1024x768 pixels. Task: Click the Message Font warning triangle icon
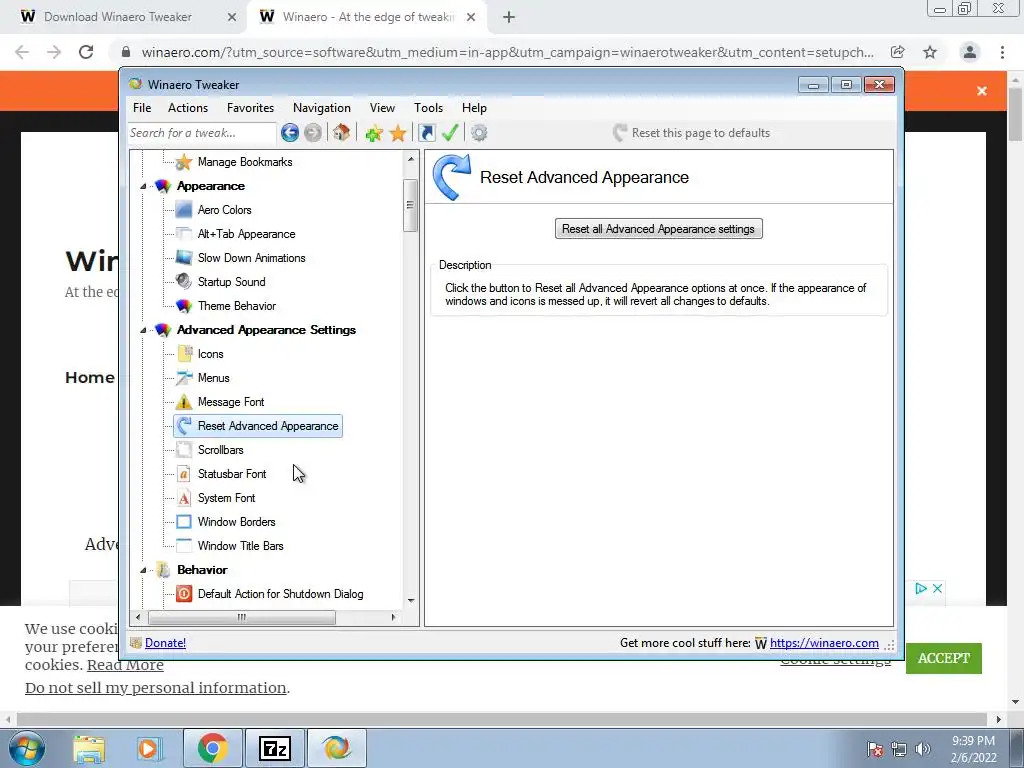pyautogui.click(x=184, y=402)
